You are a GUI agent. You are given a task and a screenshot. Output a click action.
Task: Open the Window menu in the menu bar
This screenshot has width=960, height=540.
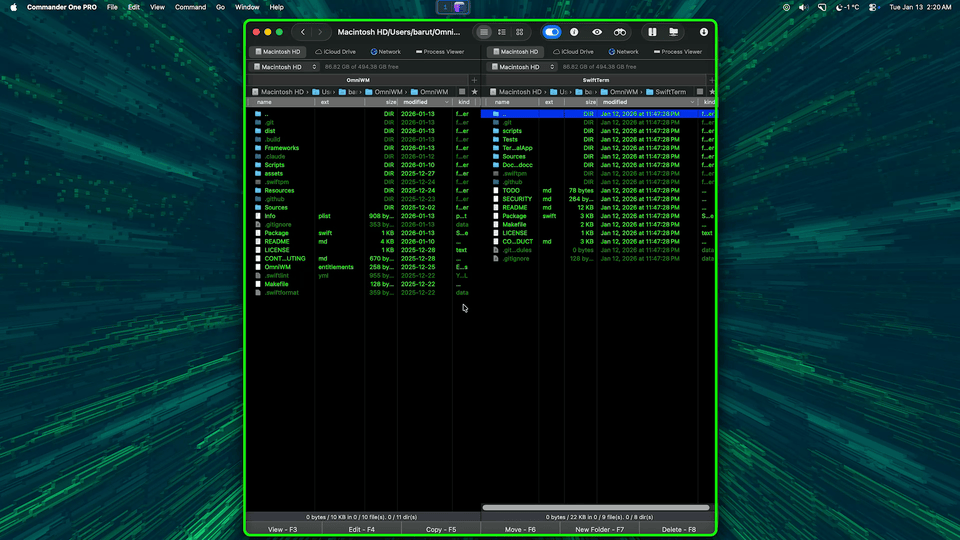click(247, 7)
